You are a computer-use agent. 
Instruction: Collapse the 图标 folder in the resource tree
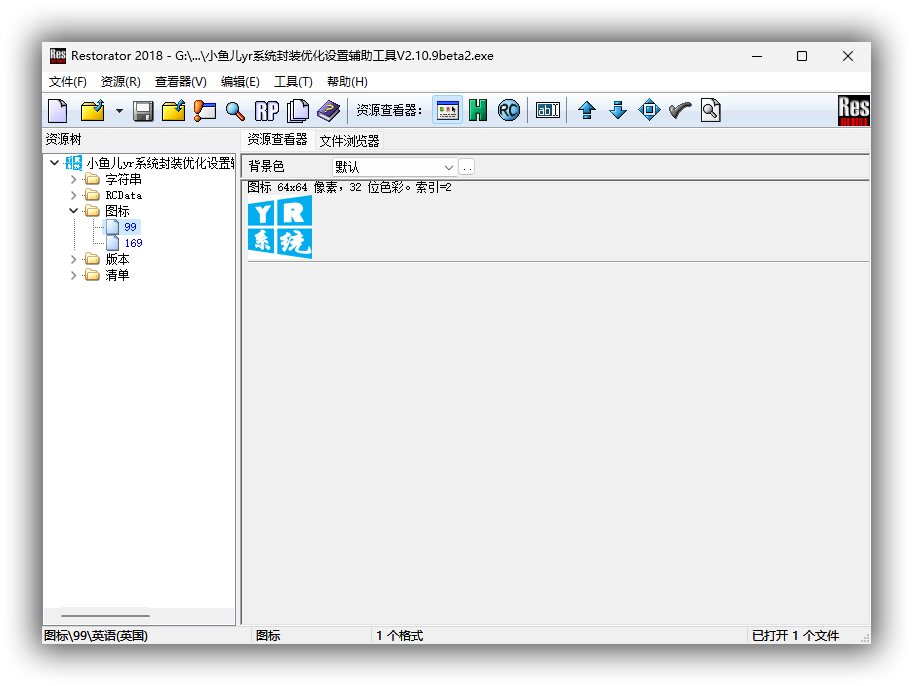[71, 210]
